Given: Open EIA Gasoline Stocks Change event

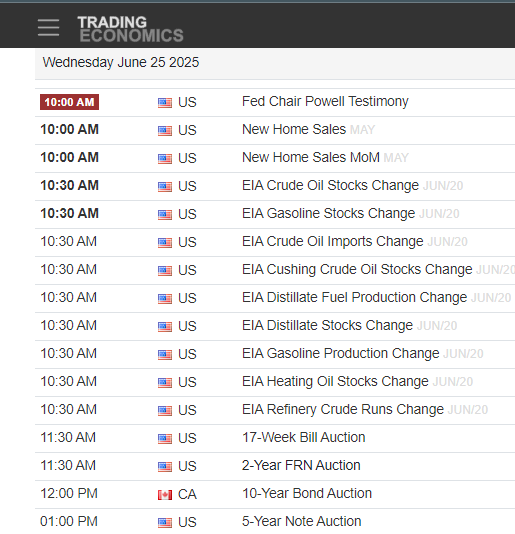Looking at the screenshot, I should coord(328,213).
